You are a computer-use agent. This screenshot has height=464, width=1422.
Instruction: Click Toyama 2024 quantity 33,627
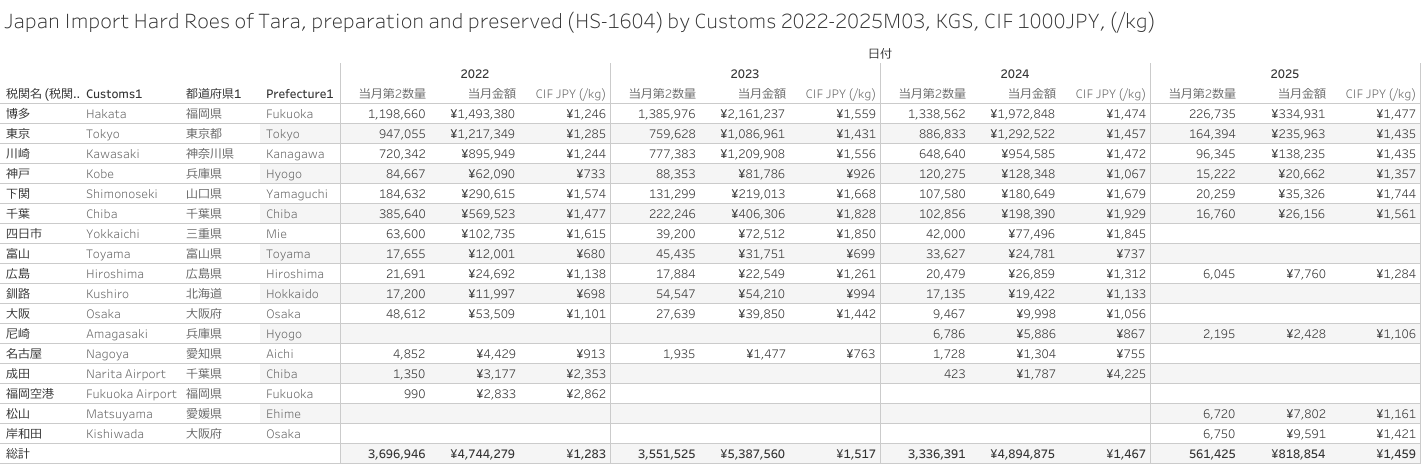pos(945,254)
